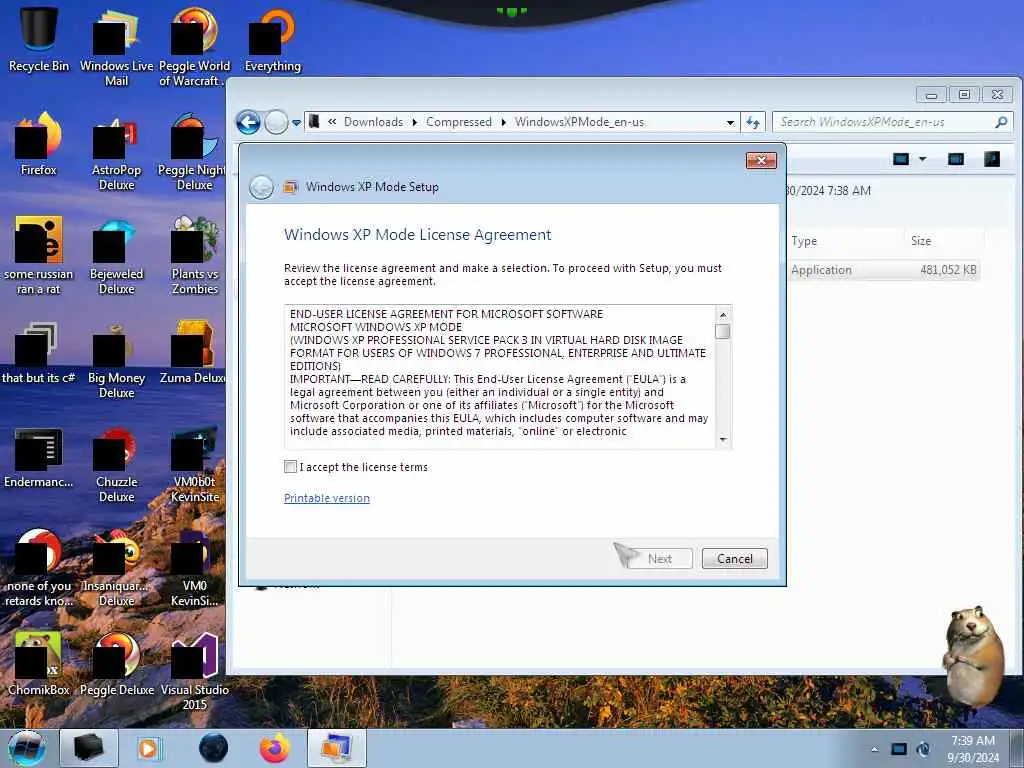Open the Printable version link
Viewport: 1024px width, 768px height.
point(327,498)
